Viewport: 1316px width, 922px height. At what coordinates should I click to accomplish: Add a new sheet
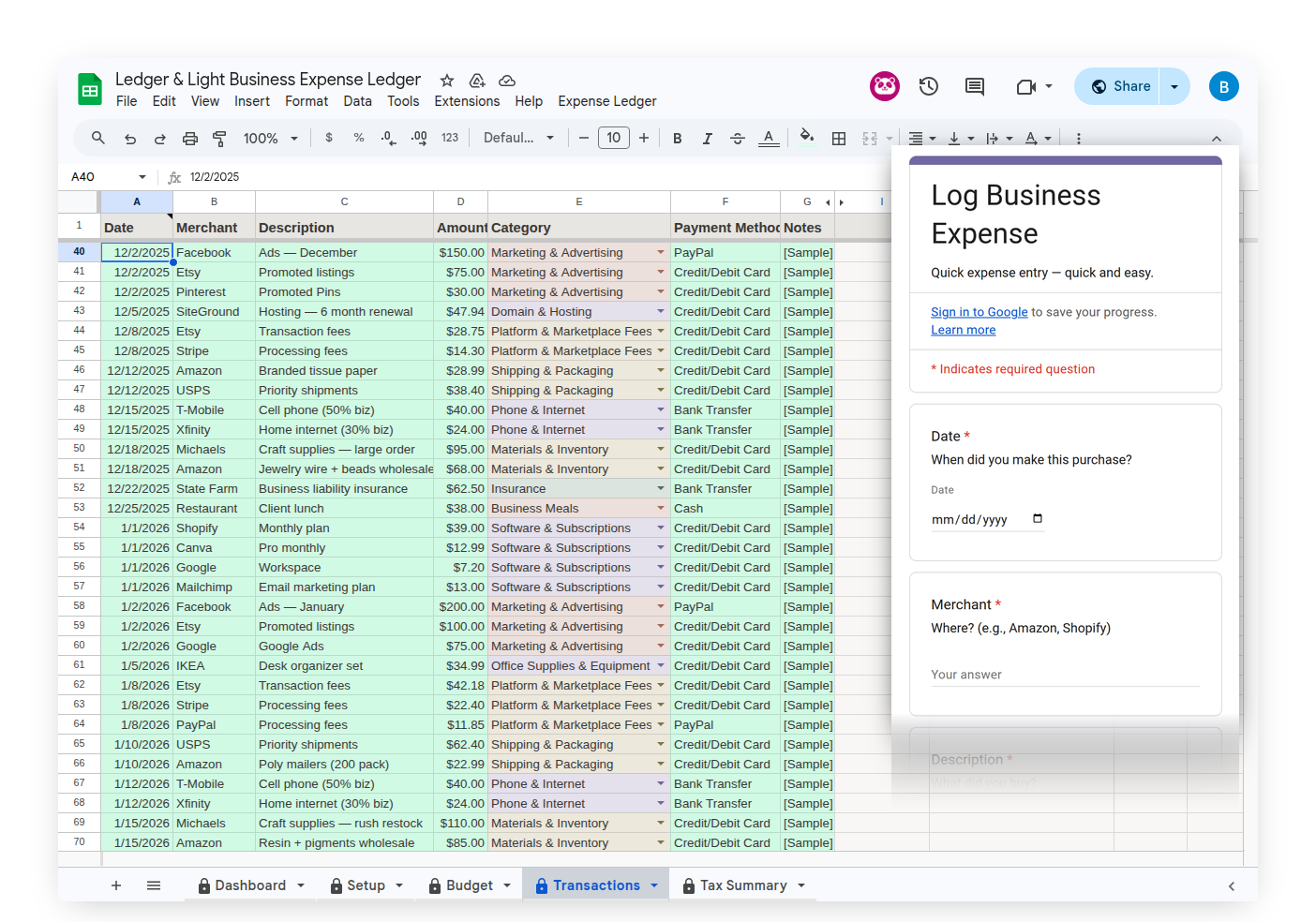tap(116, 885)
